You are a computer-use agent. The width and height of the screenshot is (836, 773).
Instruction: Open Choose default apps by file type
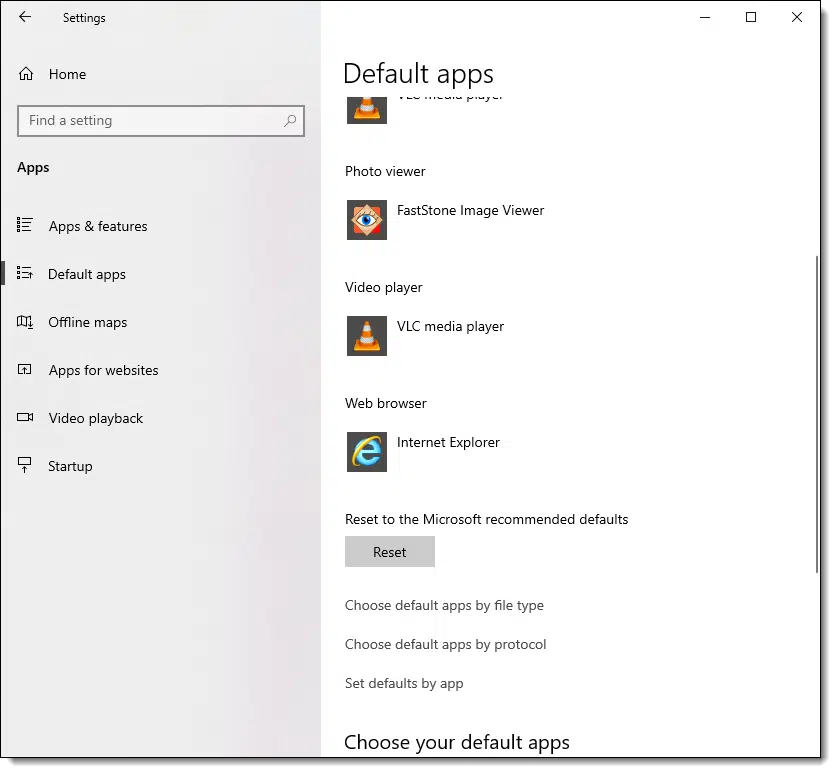pyautogui.click(x=444, y=606)
